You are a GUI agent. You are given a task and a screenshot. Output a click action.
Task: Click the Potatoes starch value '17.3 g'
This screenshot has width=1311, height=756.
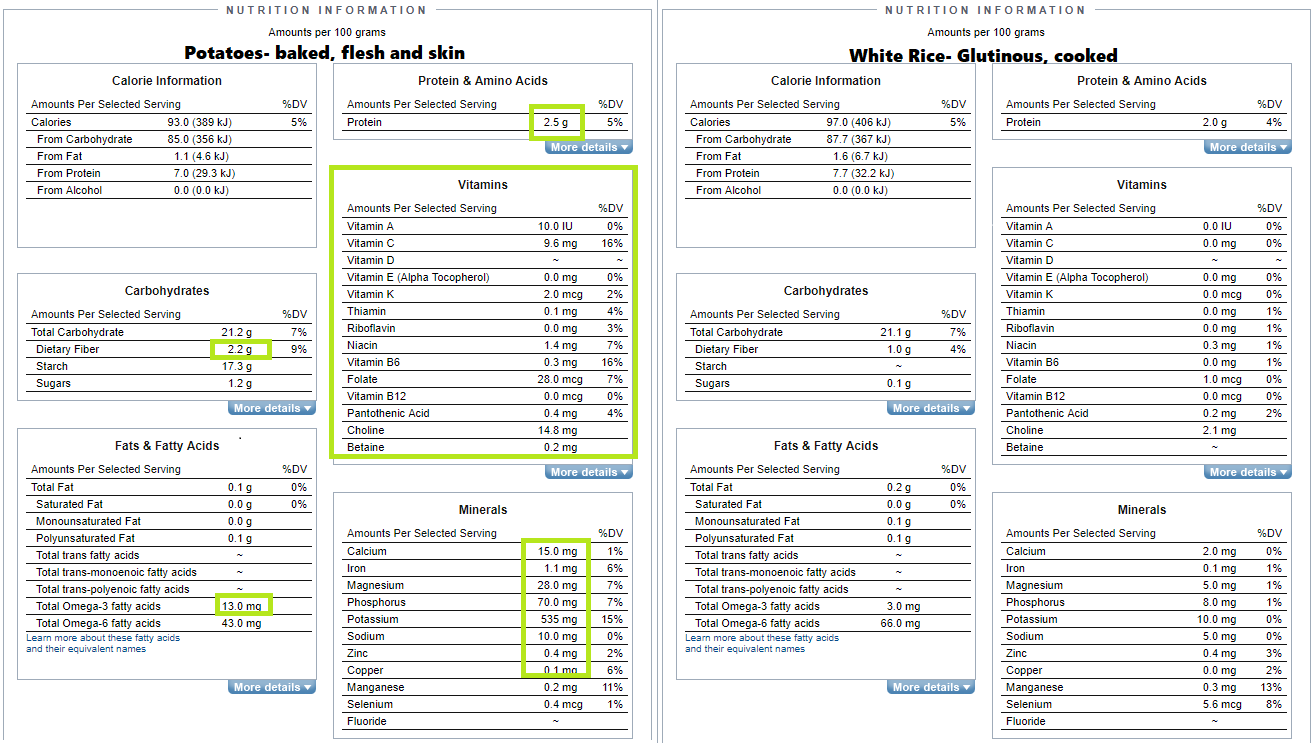(237, 366)
